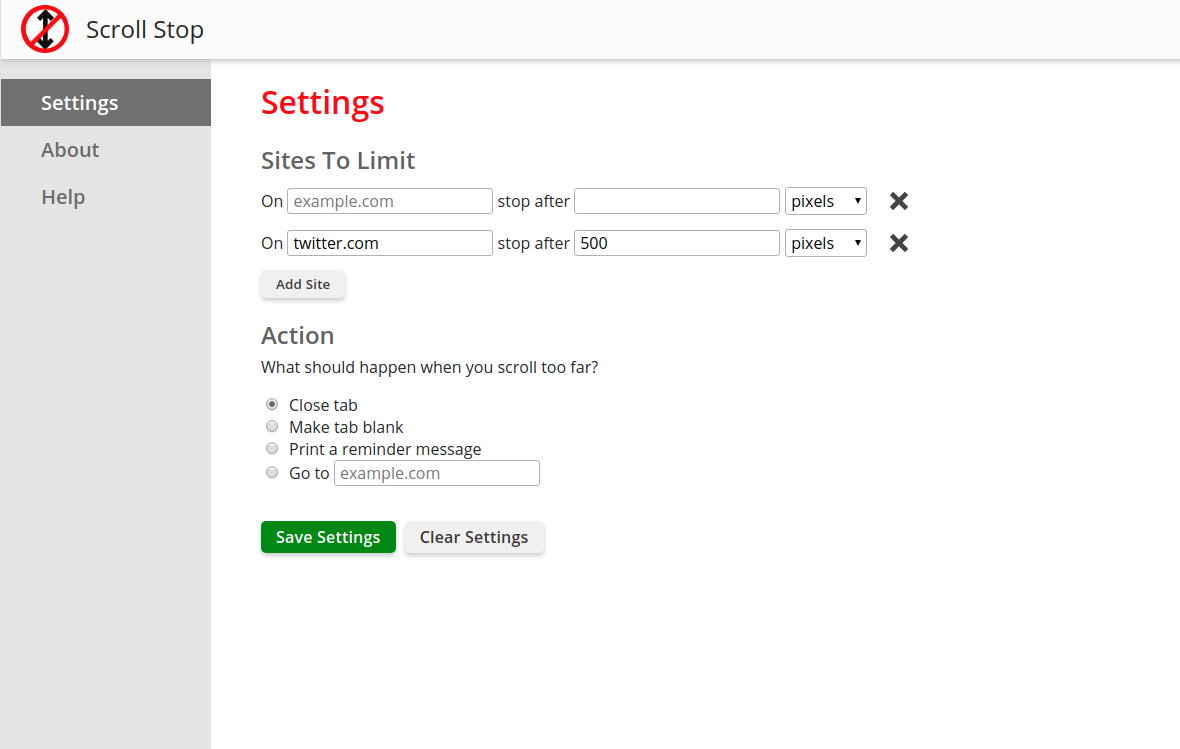The width and height of the screenshot is (1180, 749).
Task: Focus the empty stop after field
Action: (x=676, y=201)
